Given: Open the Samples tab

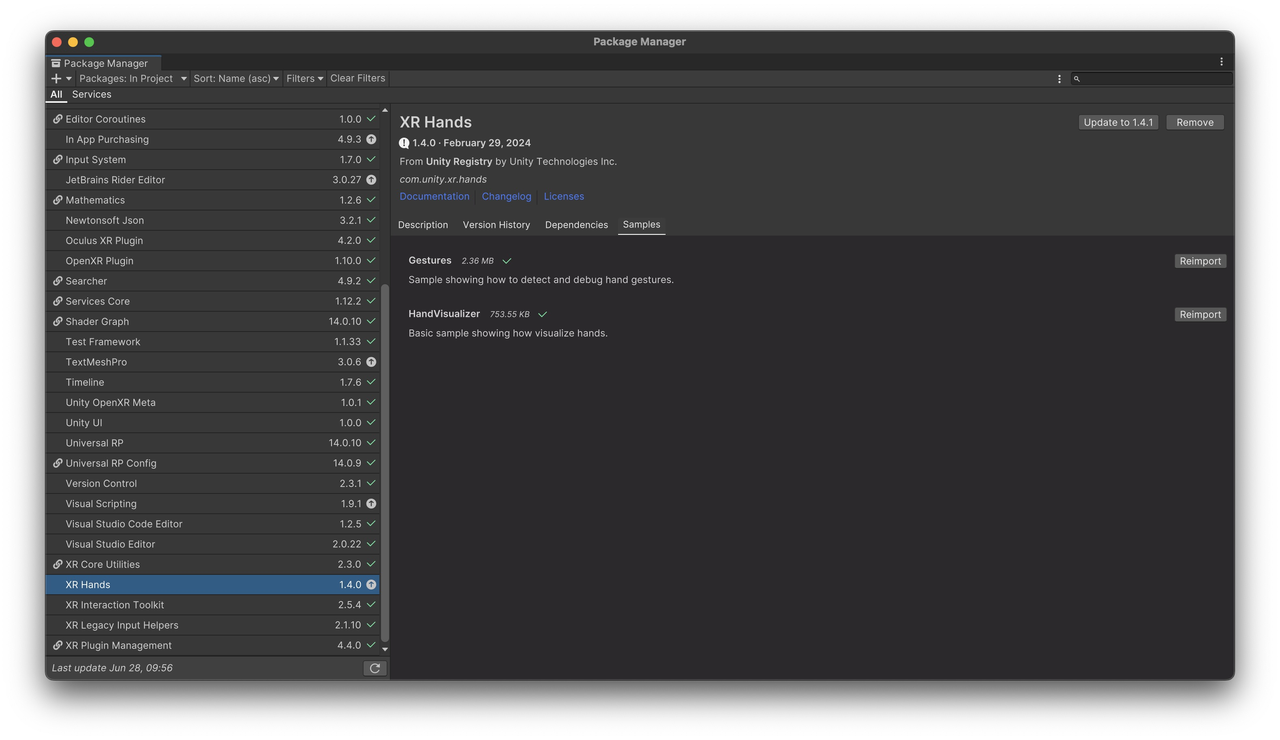Looking at the screenshot, I should click(x=641, y=225).
